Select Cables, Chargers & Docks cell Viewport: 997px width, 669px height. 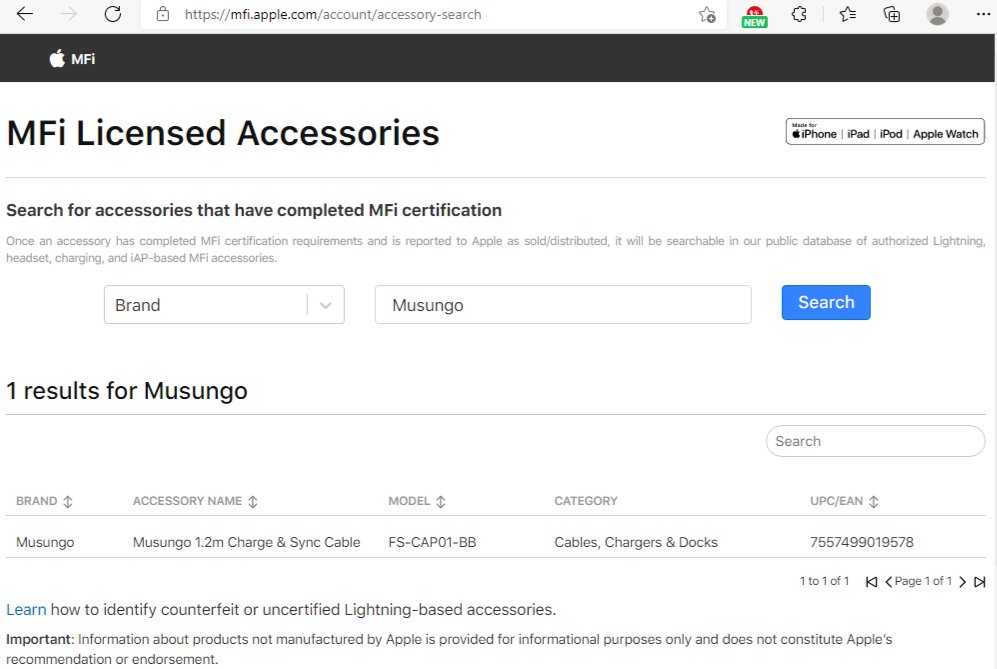tap(636, 542)
